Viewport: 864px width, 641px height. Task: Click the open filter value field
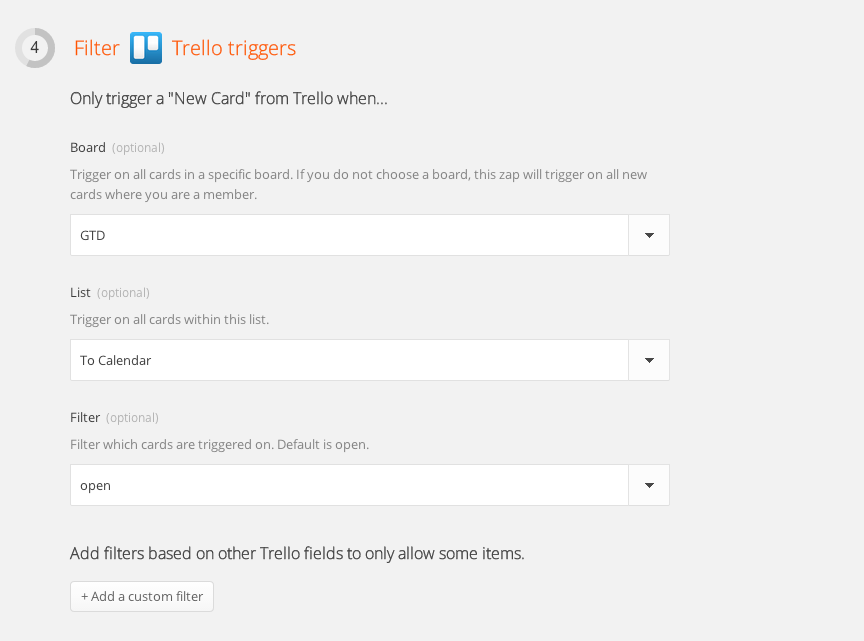pyautogui.click(x=349, y=486)
